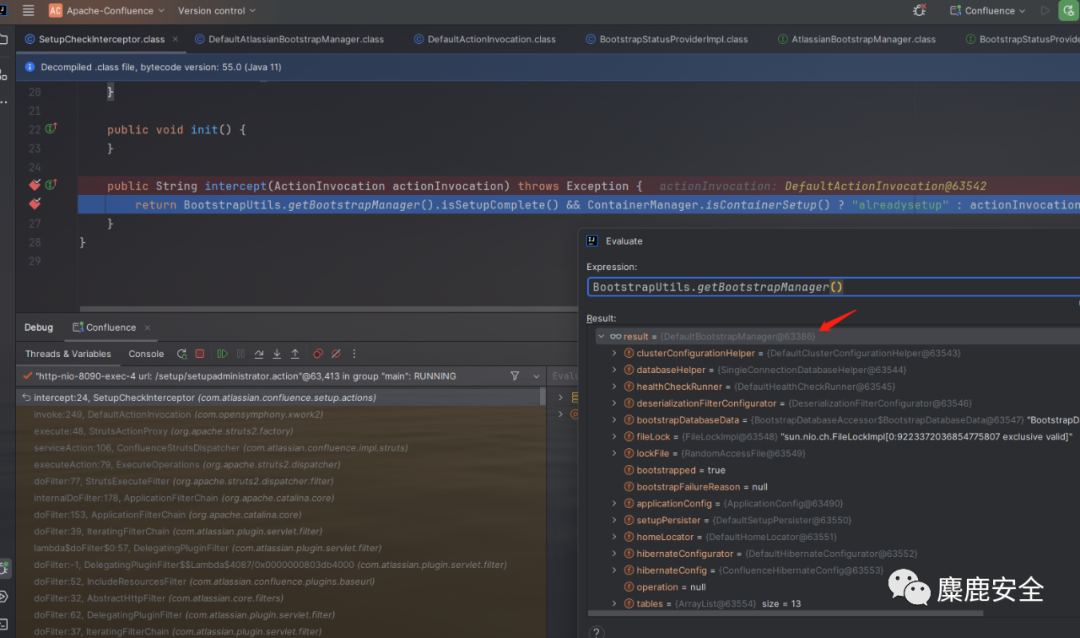Open the main hamburger menu
The width and height of the screenshot is (1080, 638).
pyautogui.click(x=28, y=10)
